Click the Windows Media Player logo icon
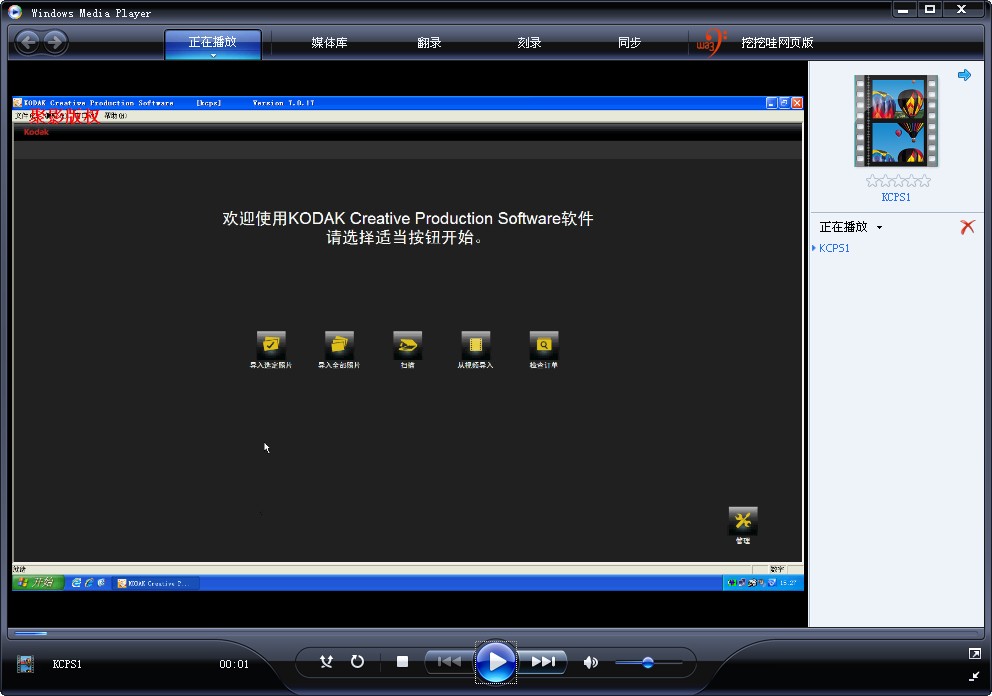This screenshot has height=696, width=992. coord(15,11)
